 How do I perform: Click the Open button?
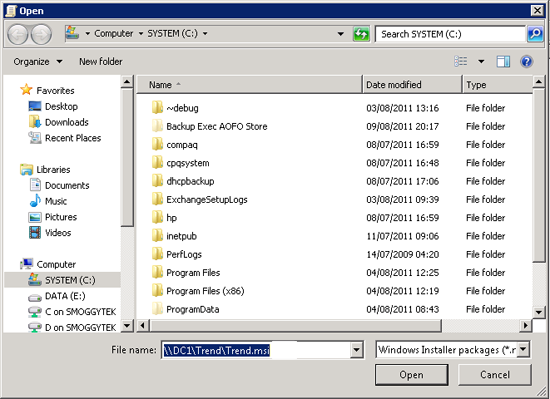pyautogui.click(x=411, y=374)
